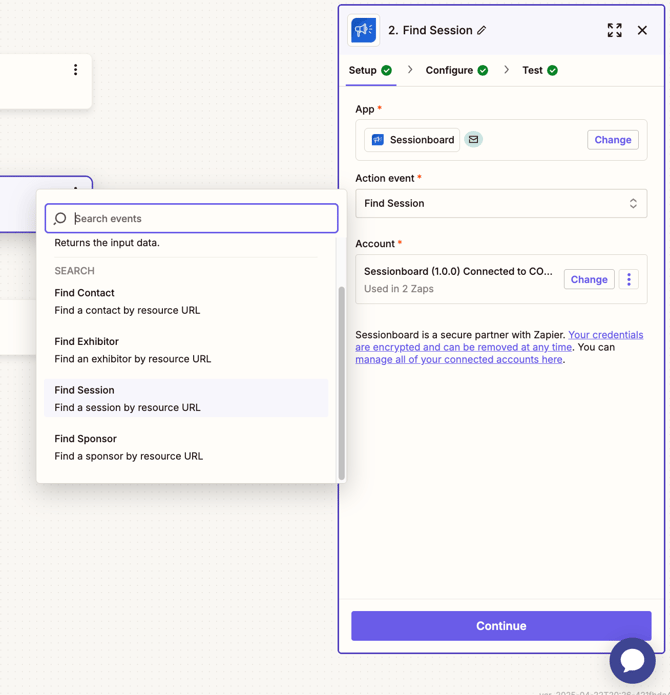The width and height of the screenshot is (670, 695).
Task: Click the chevron between Configure and Test
Action: [506, 70]
